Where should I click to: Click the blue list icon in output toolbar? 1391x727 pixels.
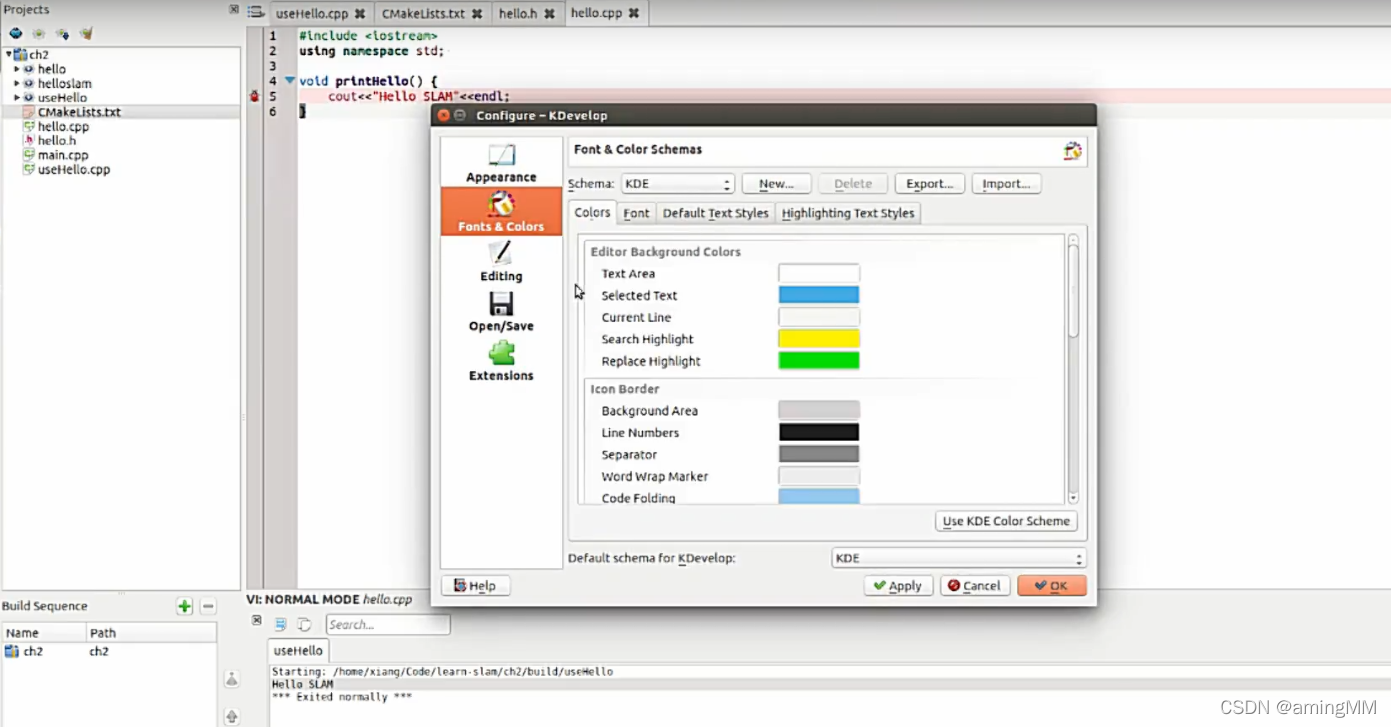[x=280, y=624]
